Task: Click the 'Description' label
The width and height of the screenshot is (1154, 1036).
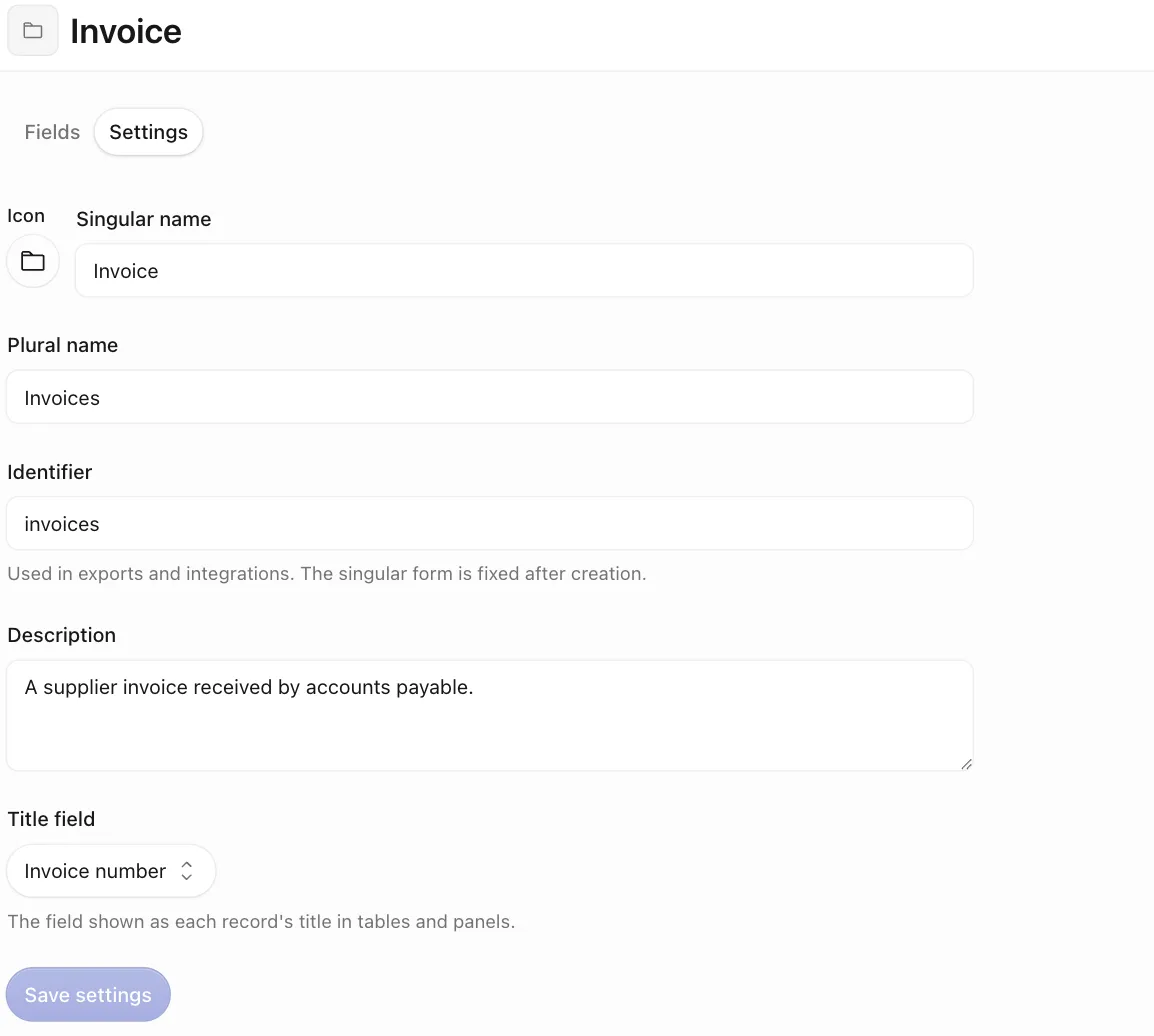Action: pos(62,635)
